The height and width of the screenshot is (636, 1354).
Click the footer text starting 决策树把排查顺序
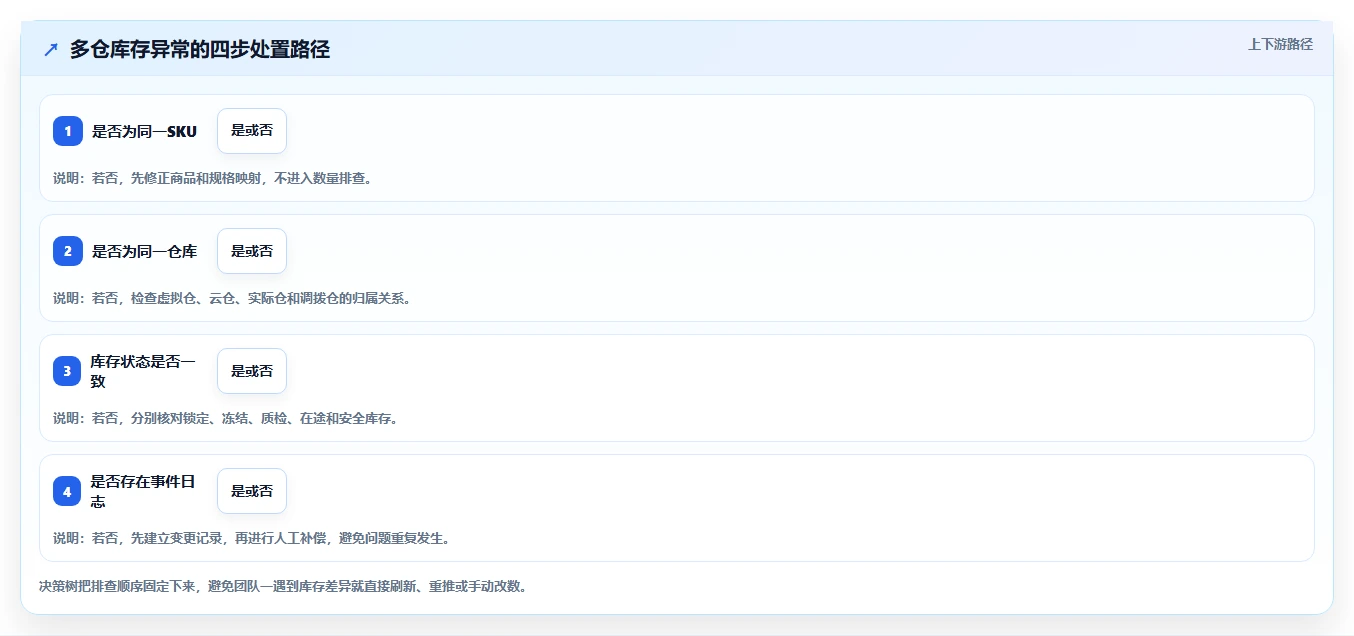coord(283,586)
